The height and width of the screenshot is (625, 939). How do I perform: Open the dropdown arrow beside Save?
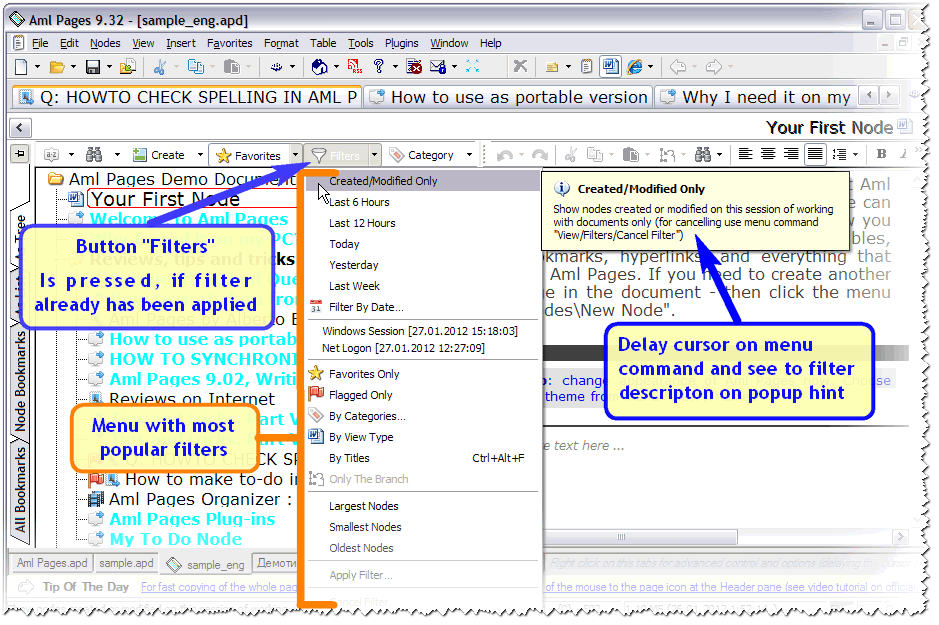pos(109,67)
